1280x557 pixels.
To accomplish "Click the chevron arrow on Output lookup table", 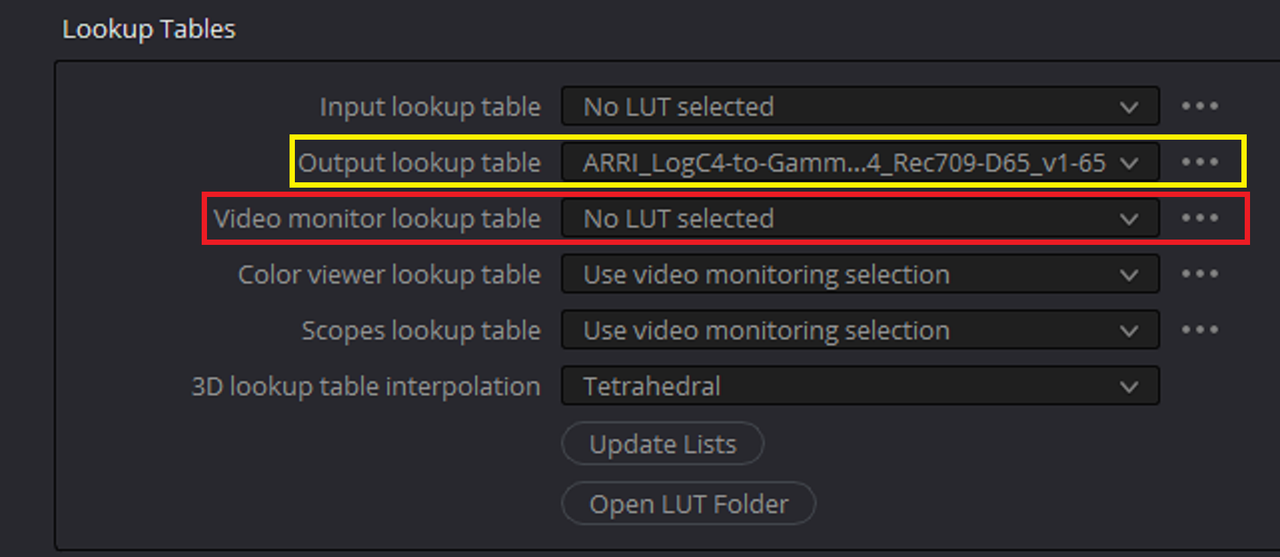I will (1130, 163).
